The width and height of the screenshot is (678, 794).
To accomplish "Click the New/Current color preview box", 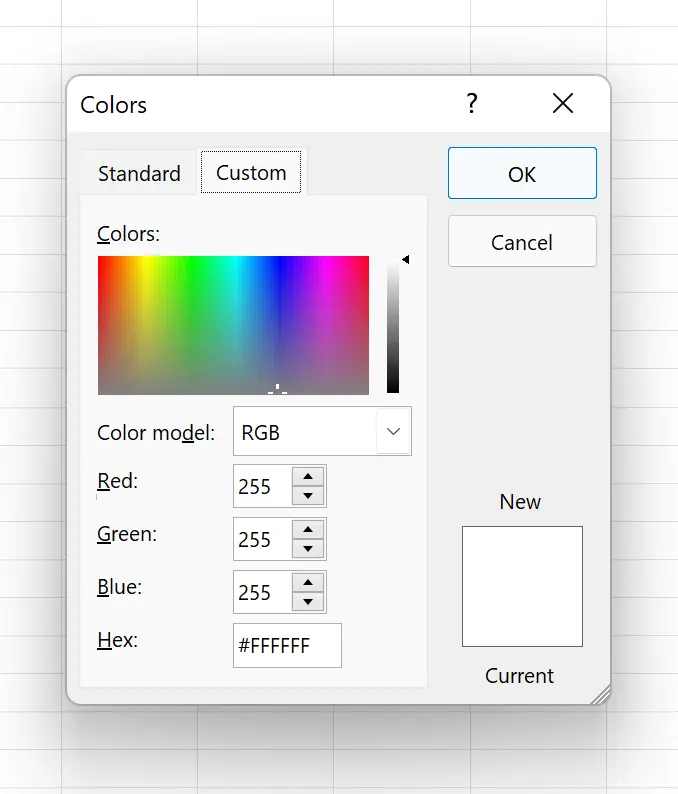I will click(x=522, y=586).
